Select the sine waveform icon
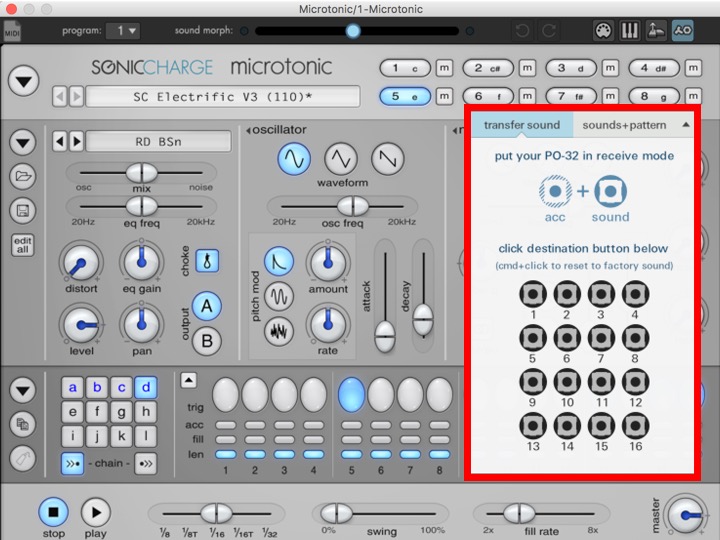Viewport: 720px width, 540px height. 294,159
